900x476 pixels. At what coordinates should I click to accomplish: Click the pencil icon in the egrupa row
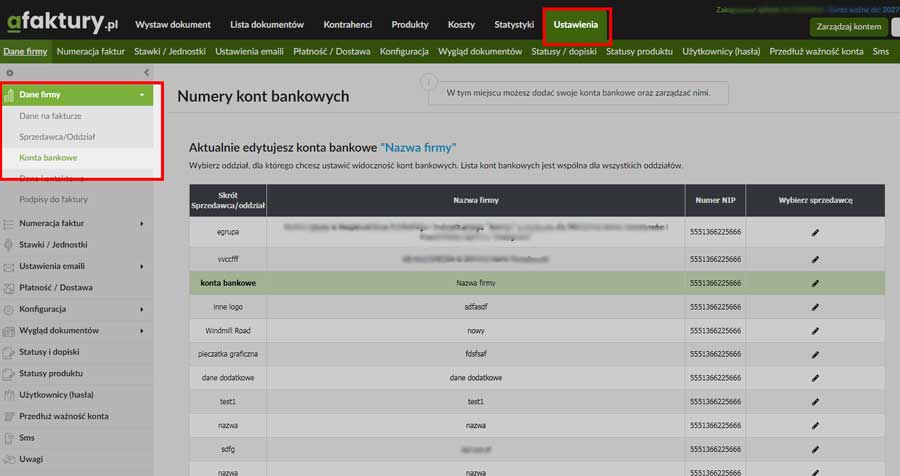point(815,232)
